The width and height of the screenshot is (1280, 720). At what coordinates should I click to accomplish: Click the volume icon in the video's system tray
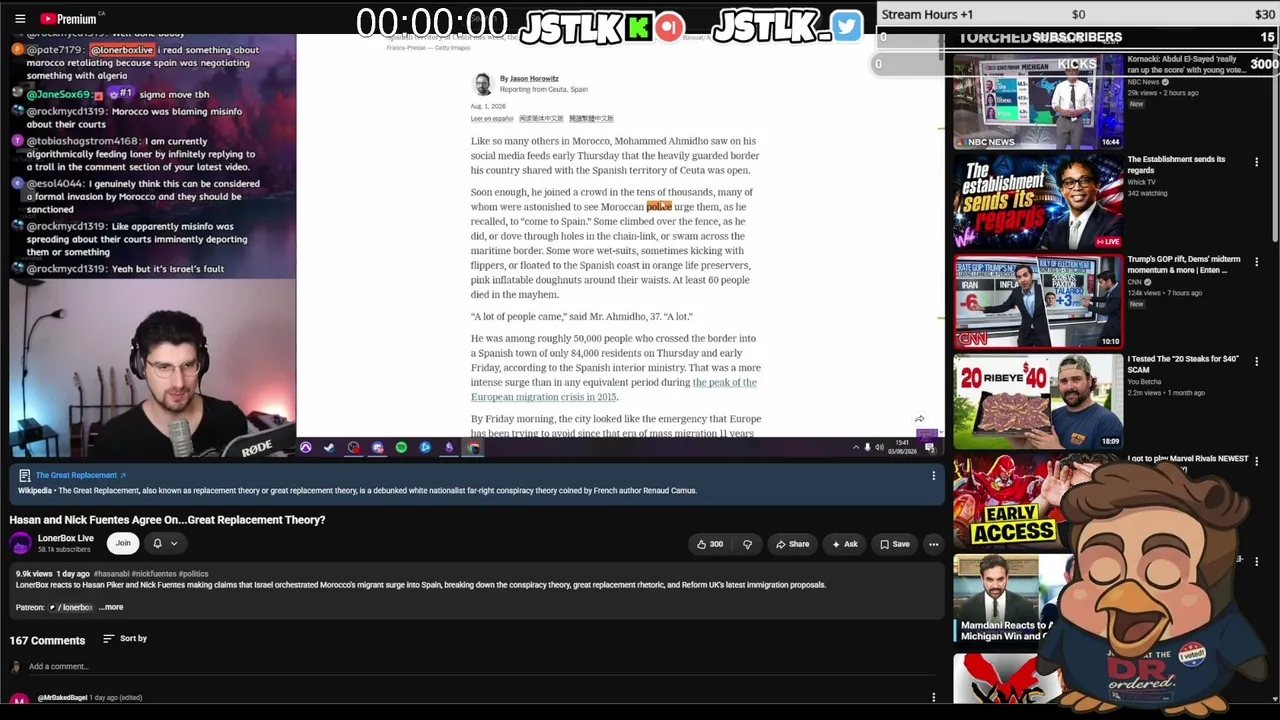coord(879,447)
